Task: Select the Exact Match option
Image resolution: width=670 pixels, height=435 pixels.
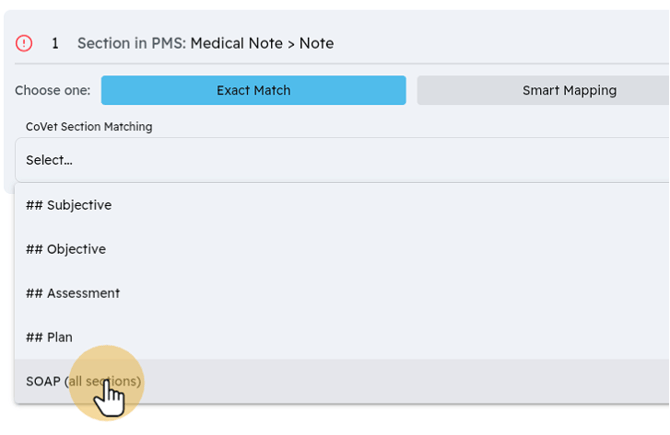Action: [x=253, y=90]
